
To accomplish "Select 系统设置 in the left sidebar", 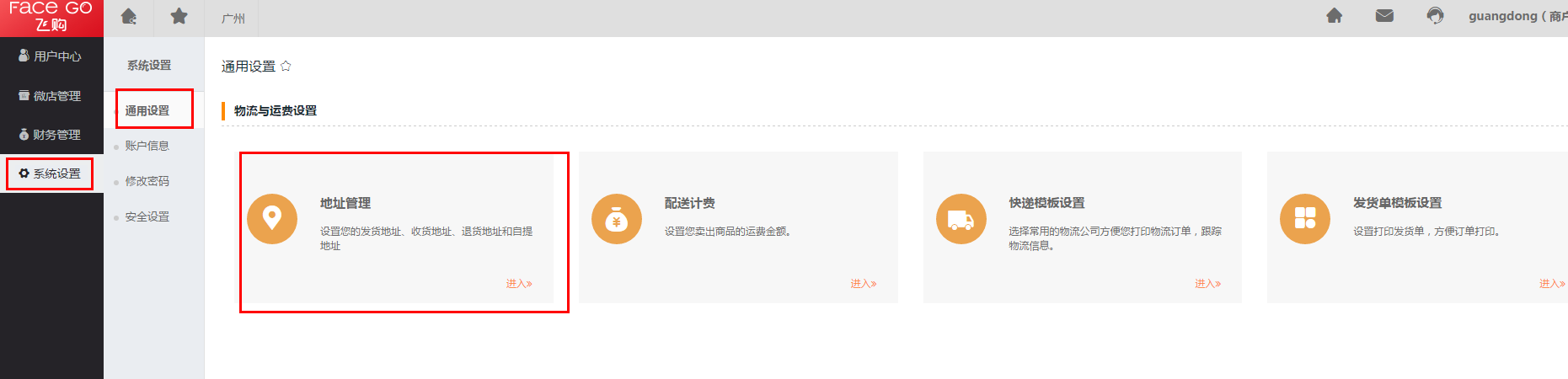I will point(51,173).
